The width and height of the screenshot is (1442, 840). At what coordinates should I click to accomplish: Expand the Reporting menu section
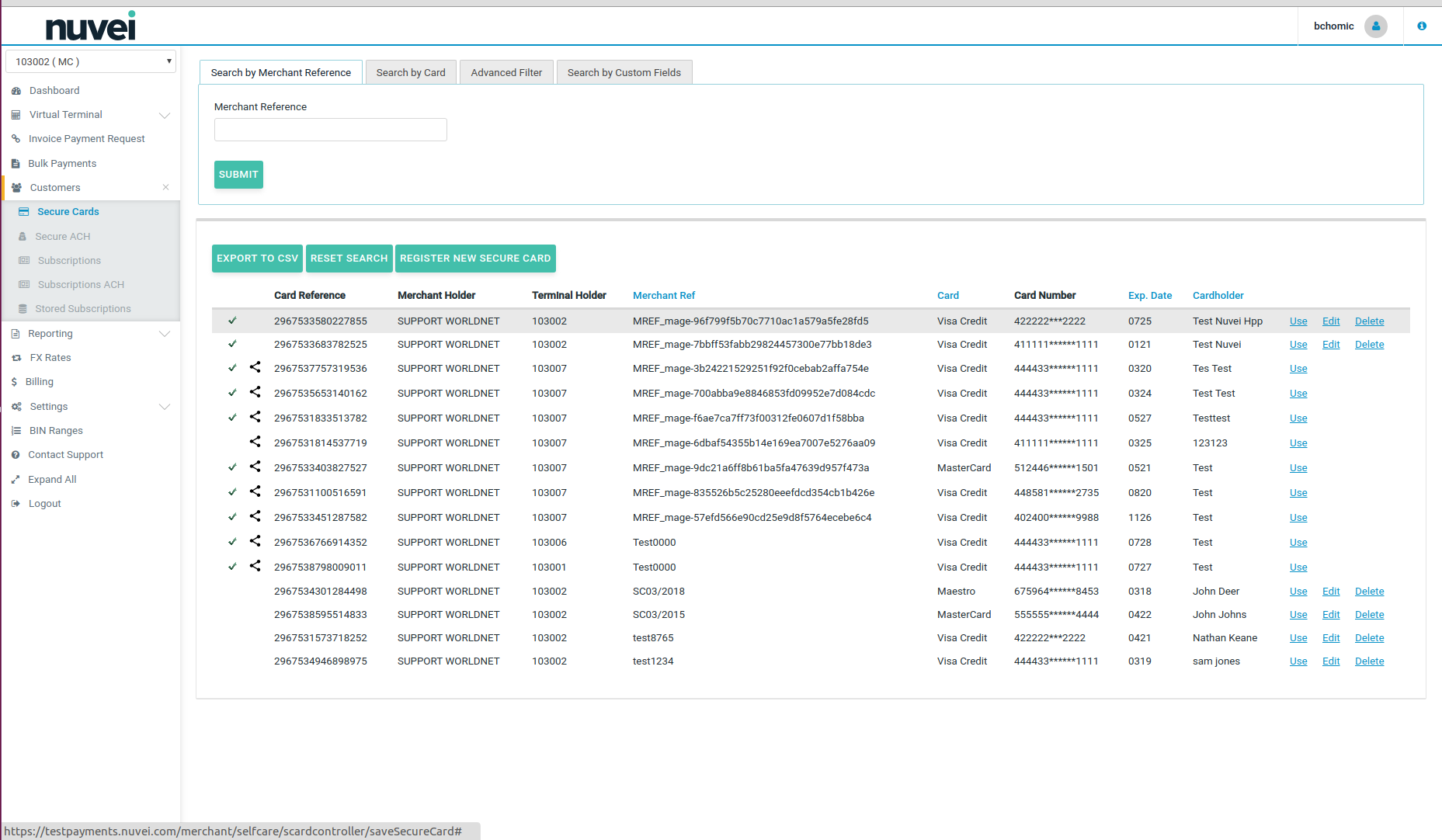coord(164,334)
